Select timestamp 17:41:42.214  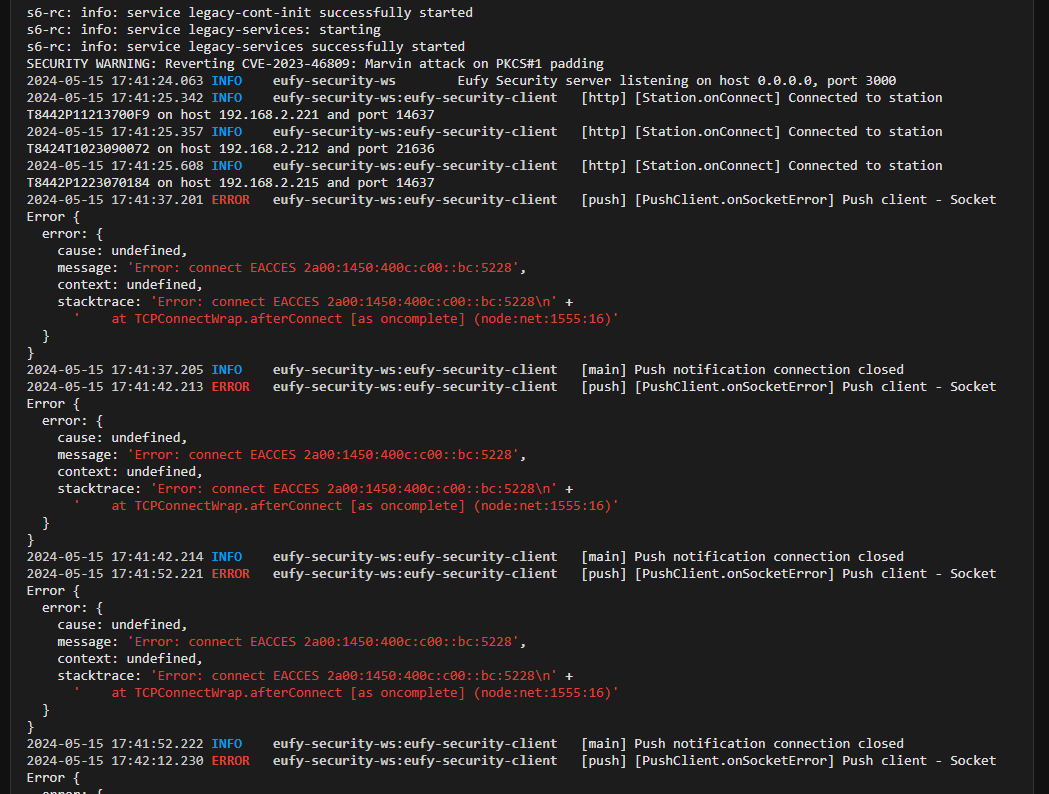(157, 557)
